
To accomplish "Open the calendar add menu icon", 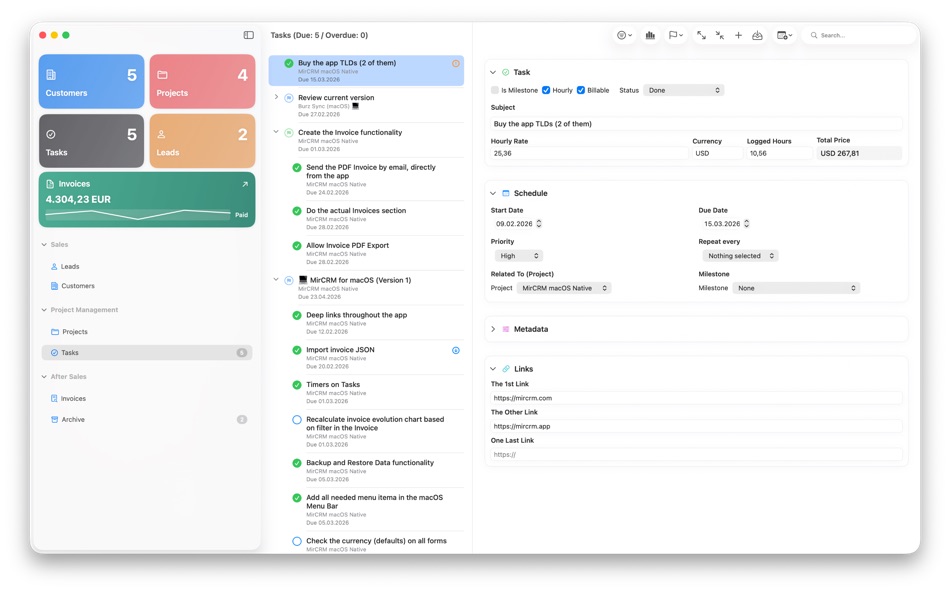I will click(x=785, y=35).
